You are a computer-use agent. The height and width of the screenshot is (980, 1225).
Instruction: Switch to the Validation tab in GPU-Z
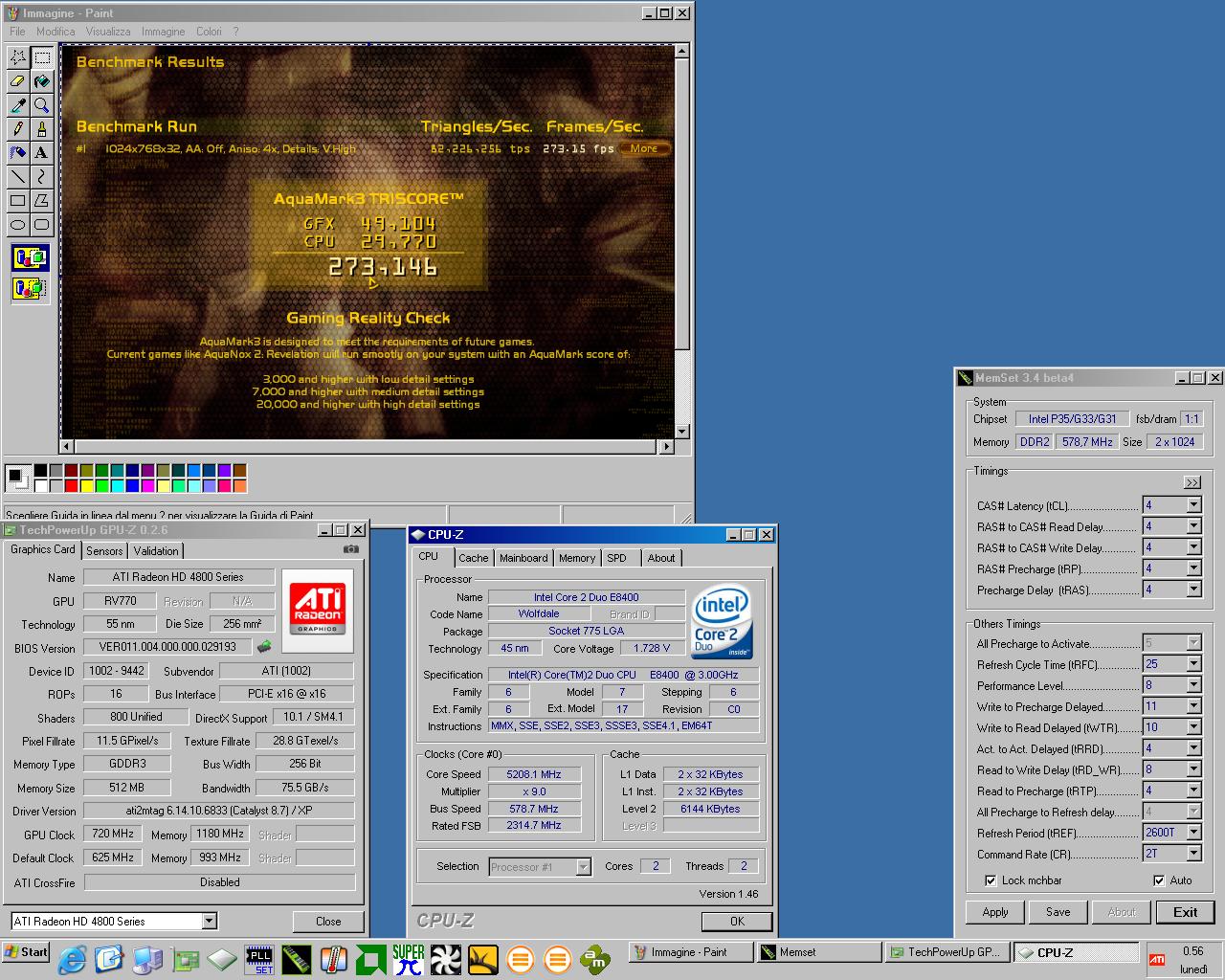[156, 551]
